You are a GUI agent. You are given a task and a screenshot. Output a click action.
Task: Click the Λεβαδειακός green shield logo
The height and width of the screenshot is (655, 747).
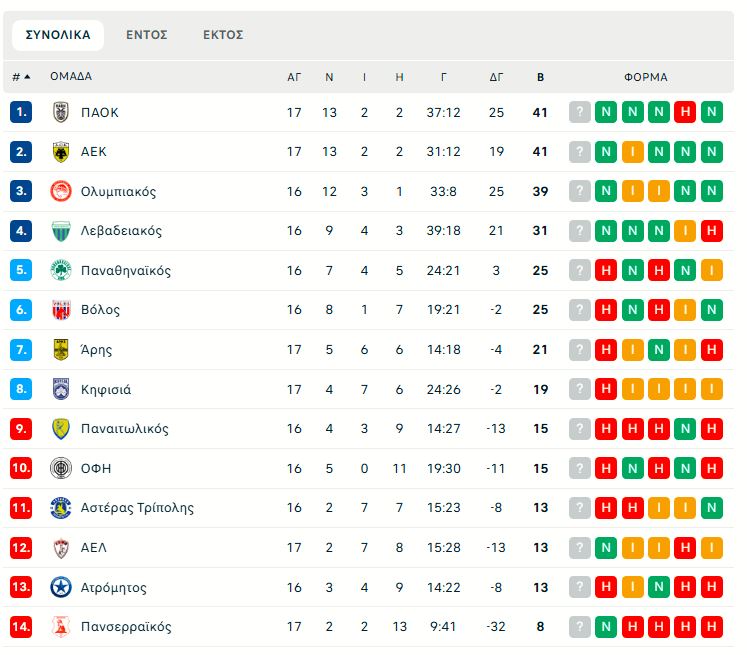[x=61, y=231]
